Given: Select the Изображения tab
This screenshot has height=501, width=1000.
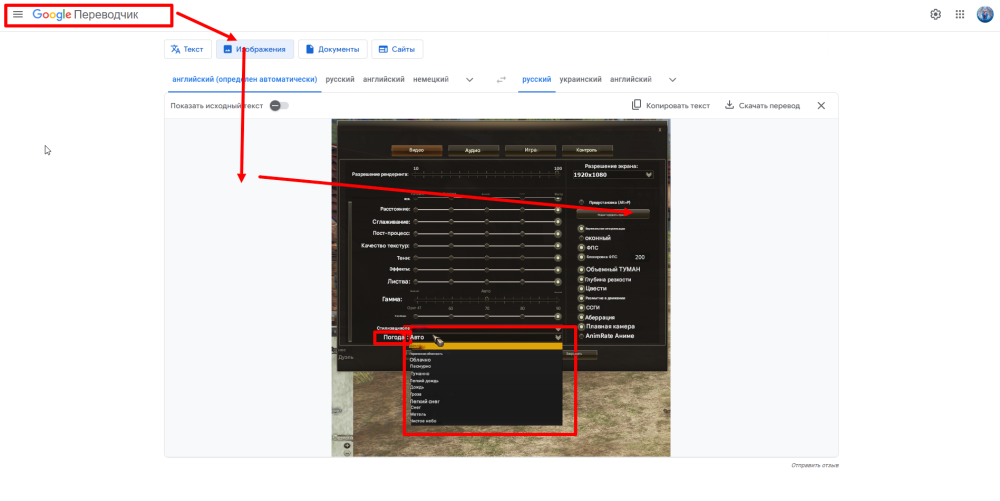Looking at the screenshot, I should [255, 49].
